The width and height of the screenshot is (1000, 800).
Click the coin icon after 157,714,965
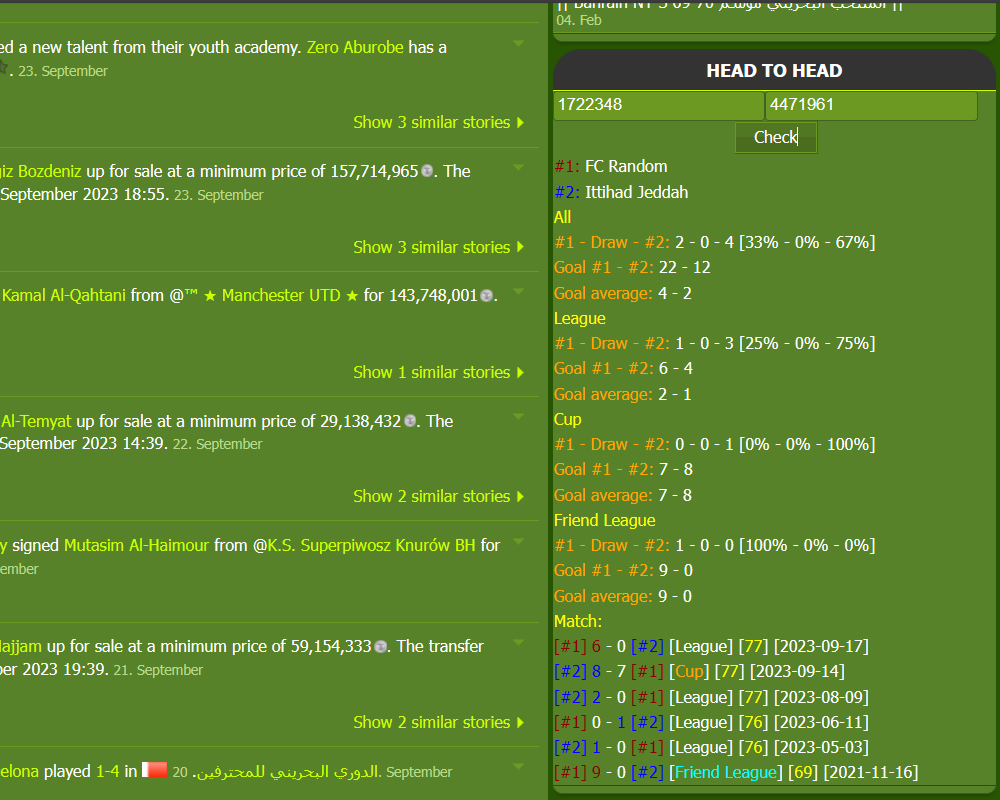click(428, 172)
